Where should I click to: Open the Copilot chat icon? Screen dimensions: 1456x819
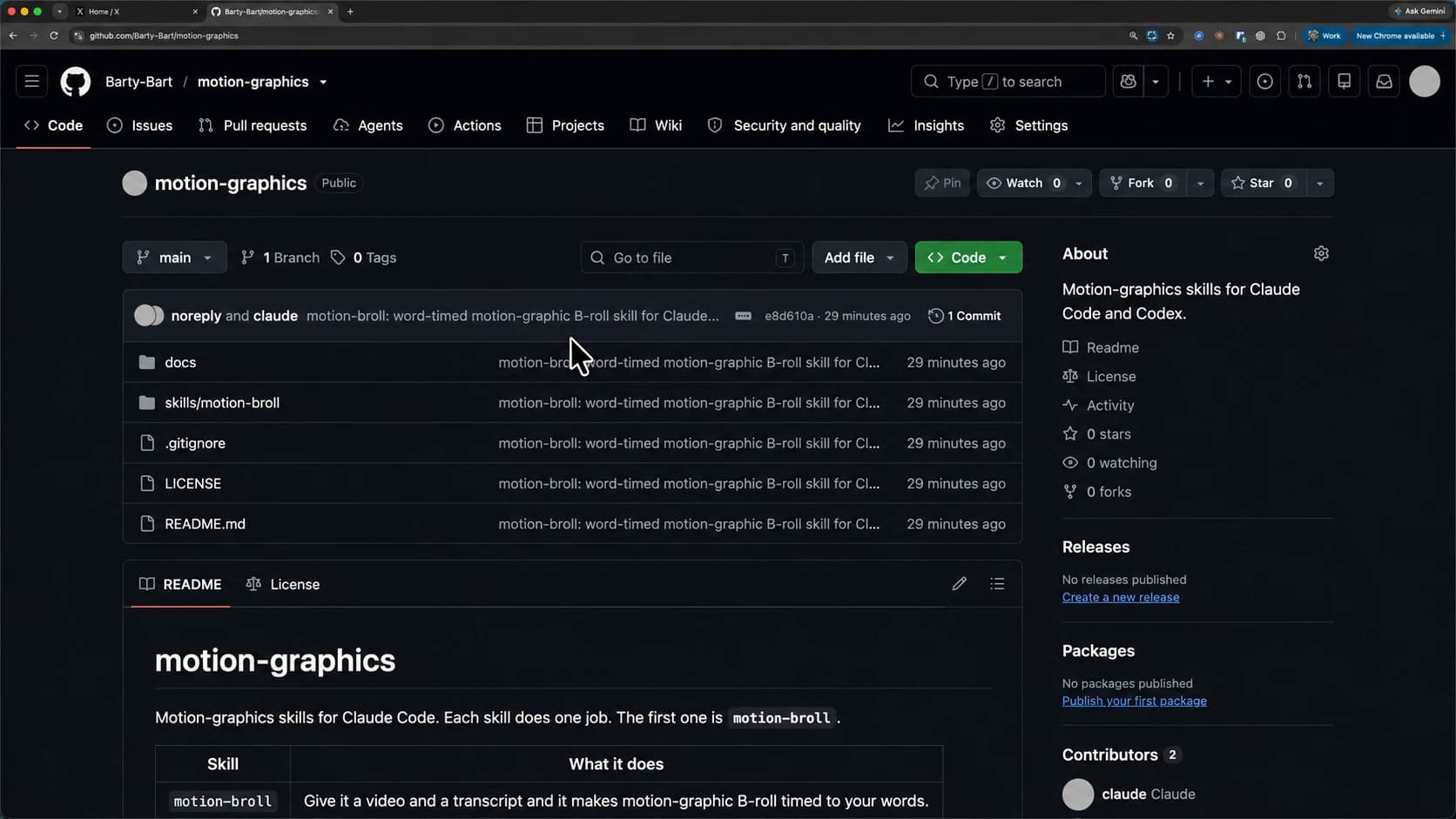[1129, 82]
